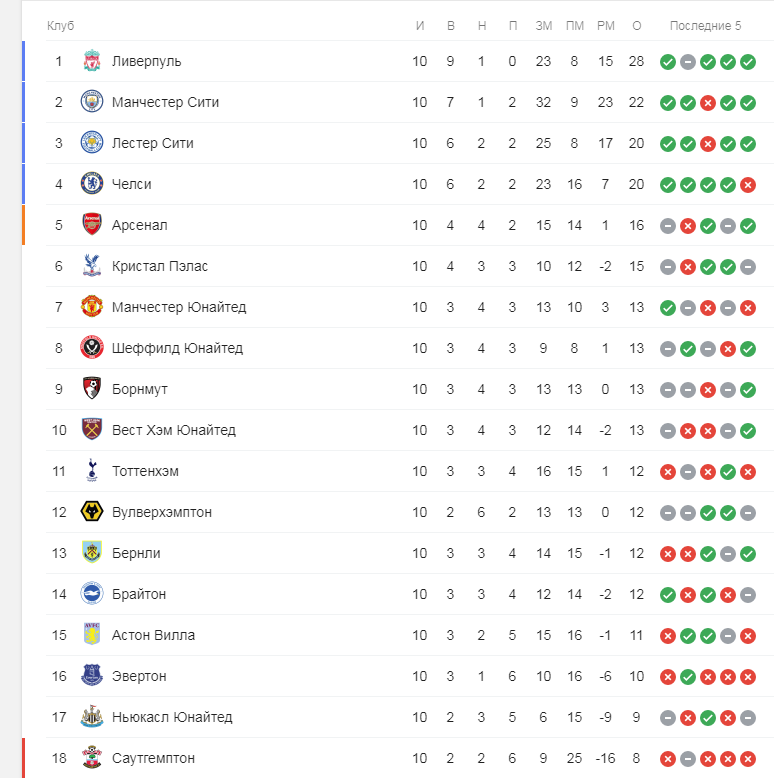Click the Клуб column header
Screen dimensions: 774x778
(61, 26)
